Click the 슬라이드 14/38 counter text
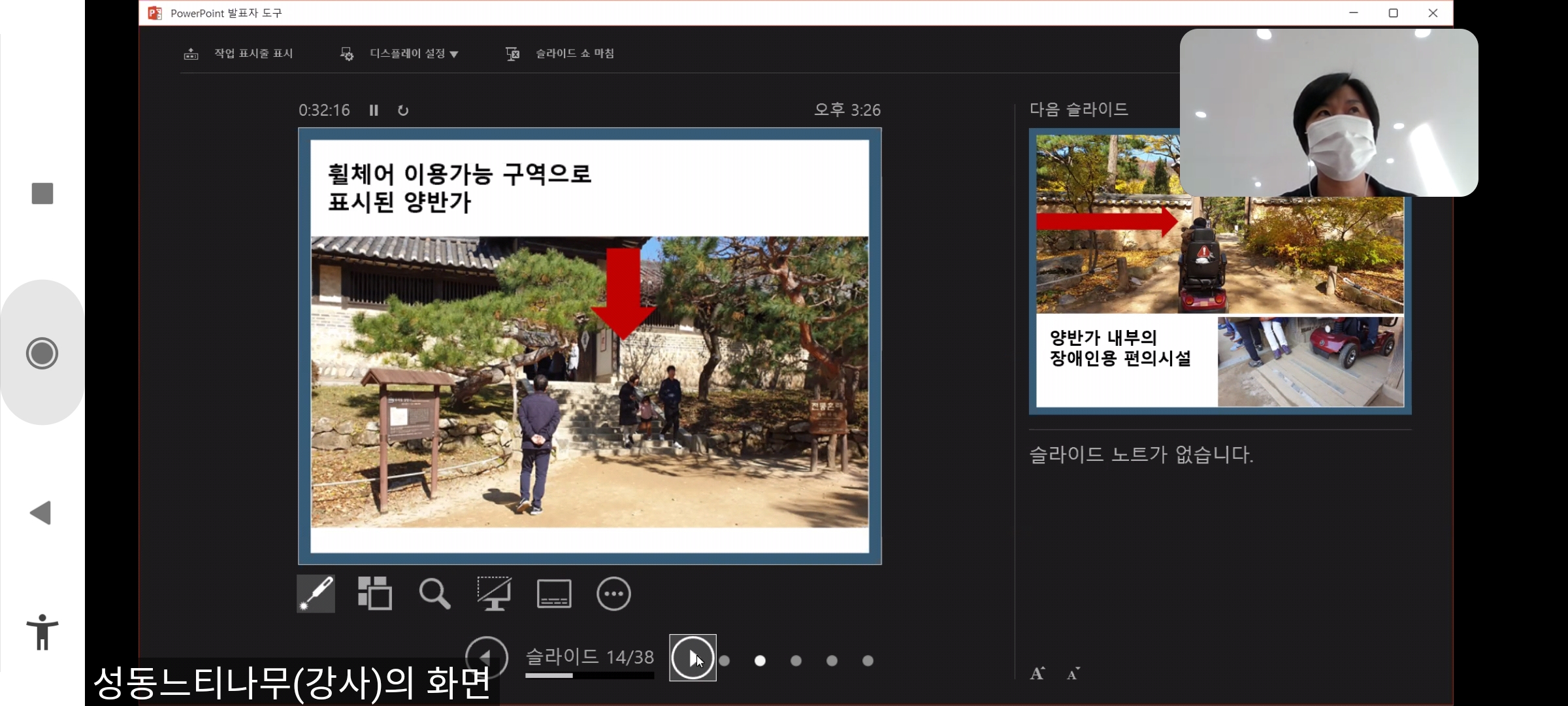 click(589, 656)
